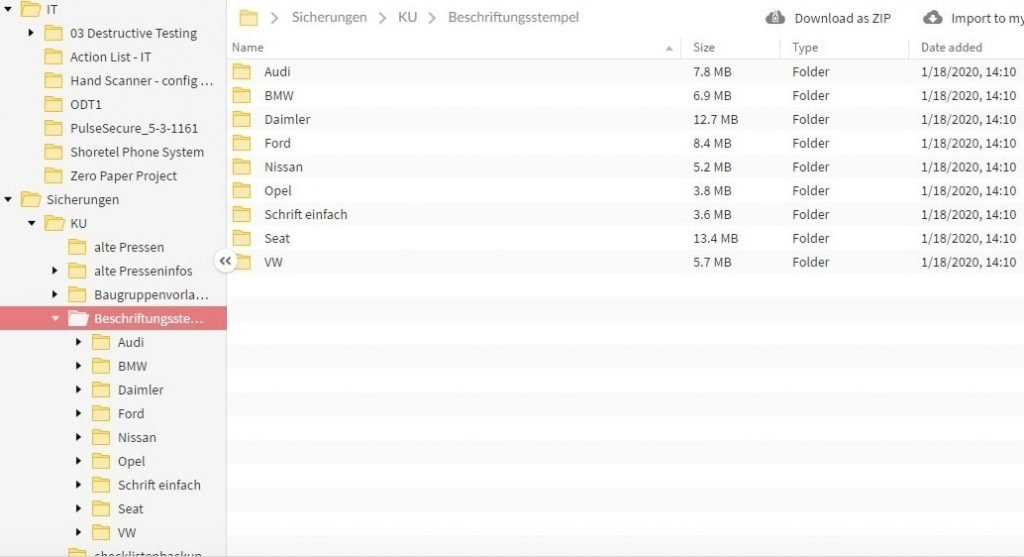The width and height of the screenshot is (1024, 557).
Task: Select PulseSecure_5-3-1161 in the tree
Action: pos(134,128)
